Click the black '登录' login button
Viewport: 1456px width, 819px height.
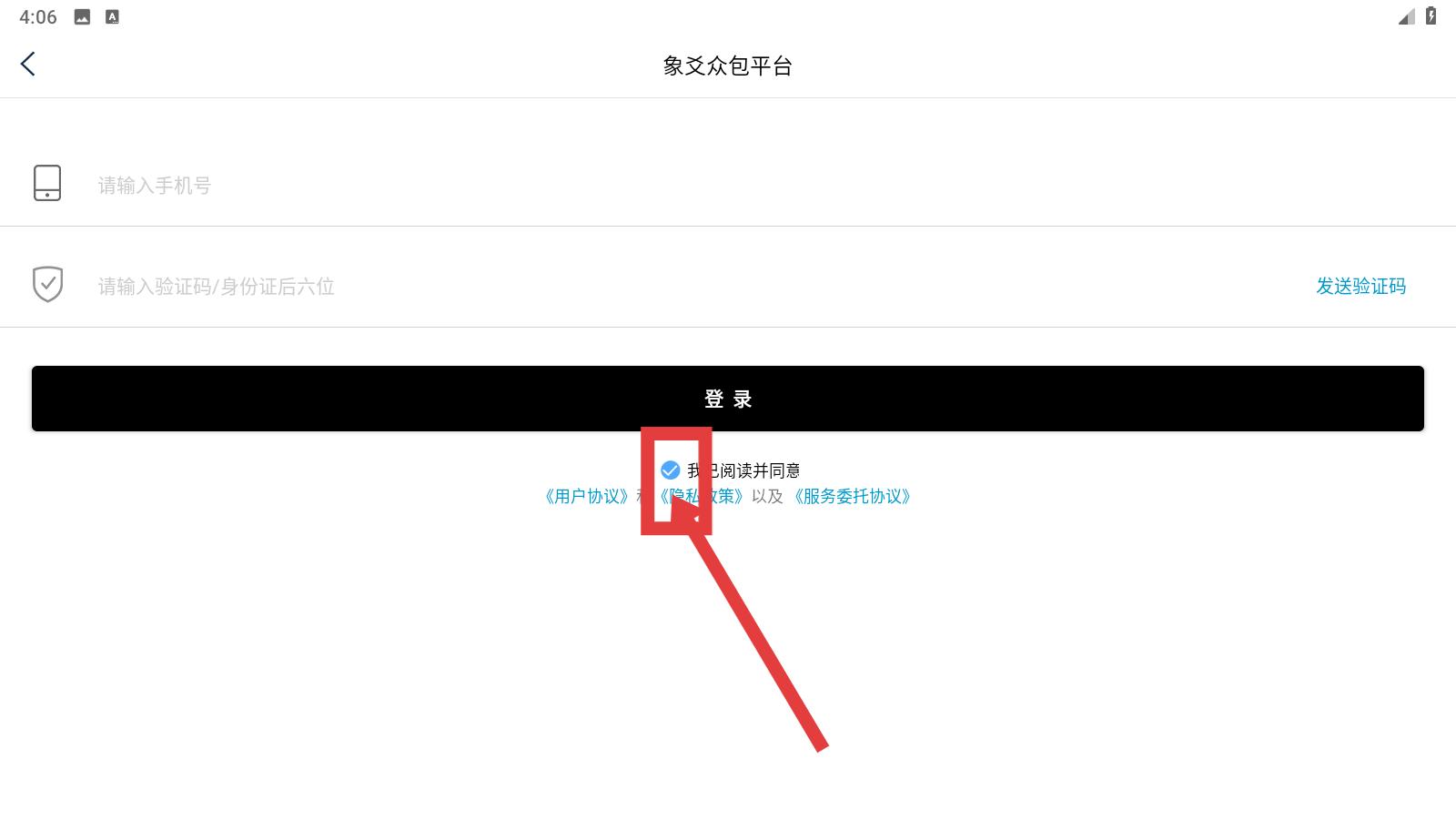pos(728,399)
